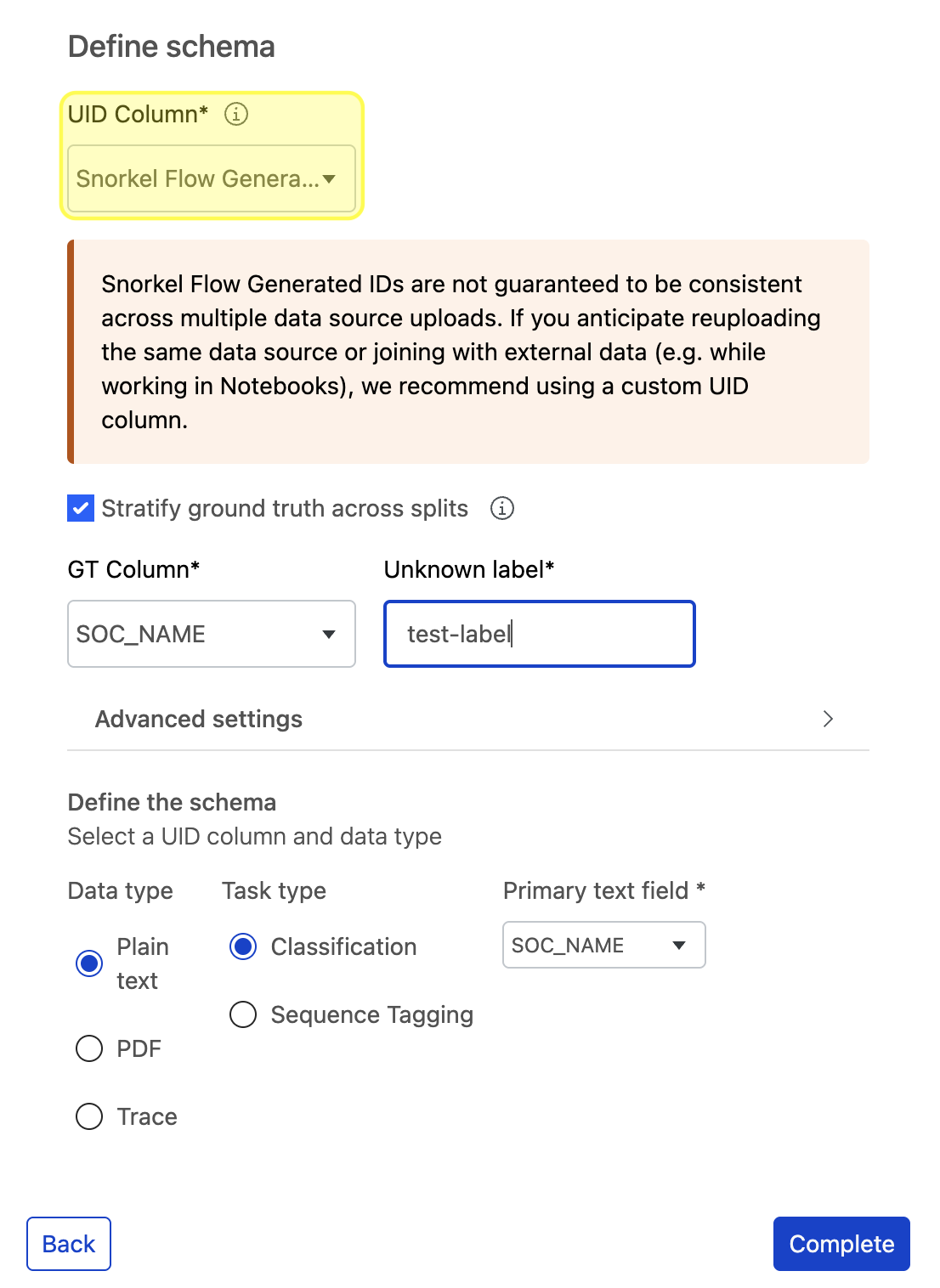Click info icon next to UID Column
This screenshot has width=940, height=1288.
(x=236, y=114)
